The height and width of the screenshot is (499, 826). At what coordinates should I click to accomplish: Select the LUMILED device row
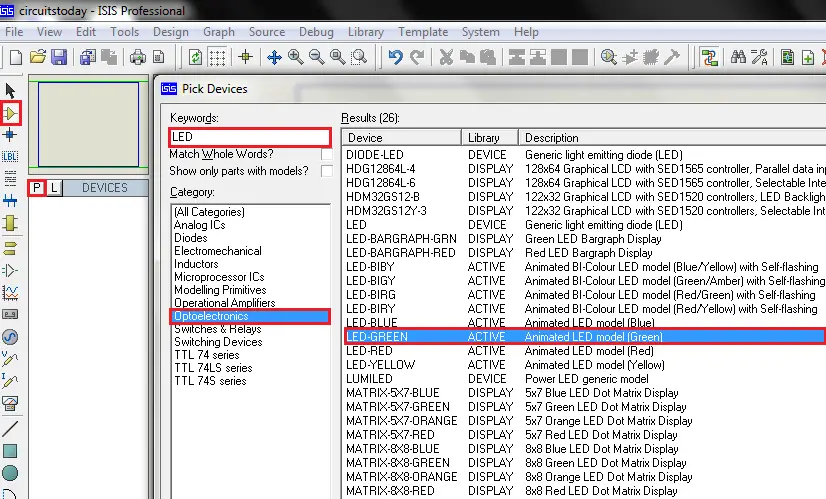coord(585,379)
